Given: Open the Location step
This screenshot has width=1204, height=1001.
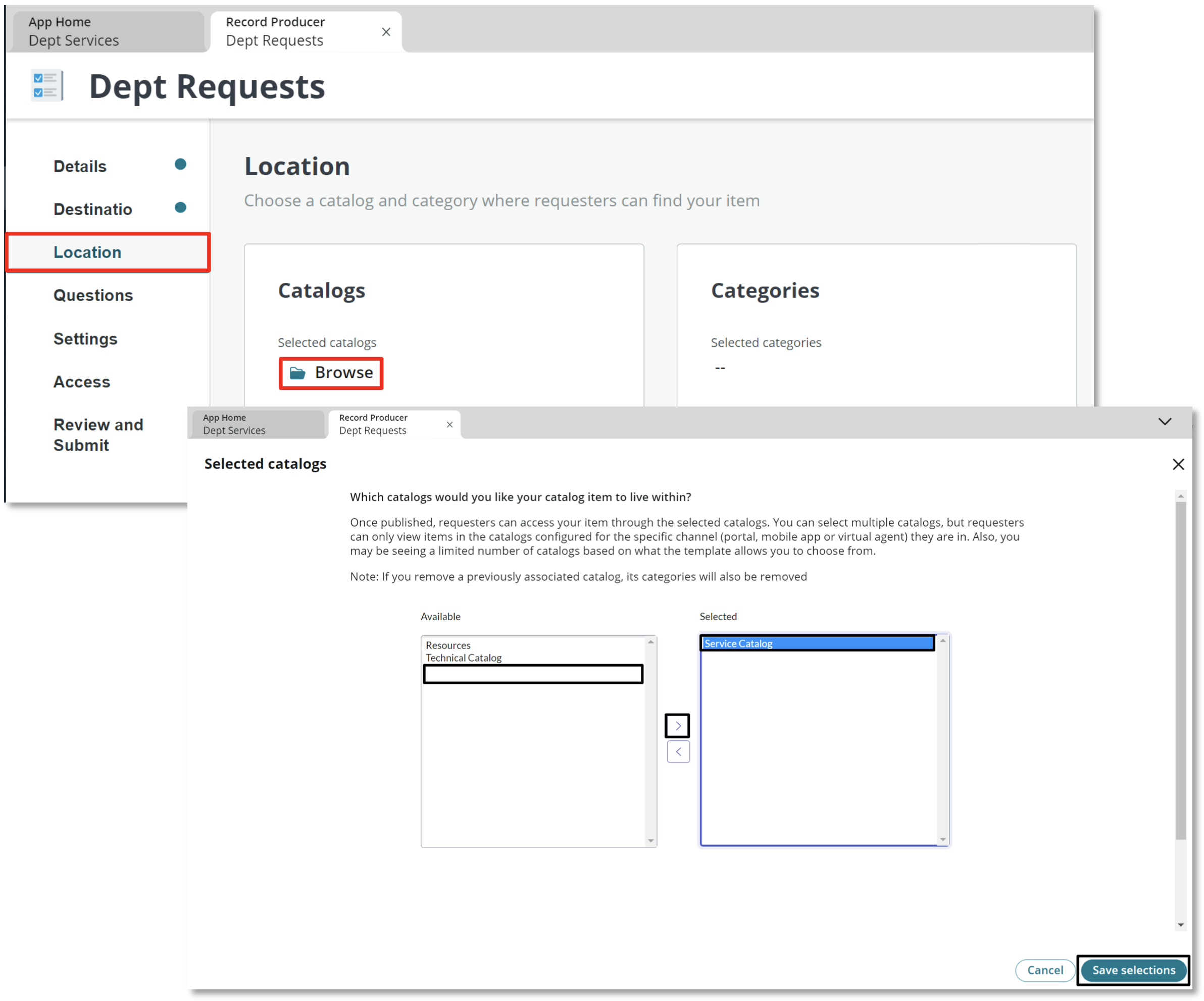Looking at the screenshot, I should pos(108,252).
